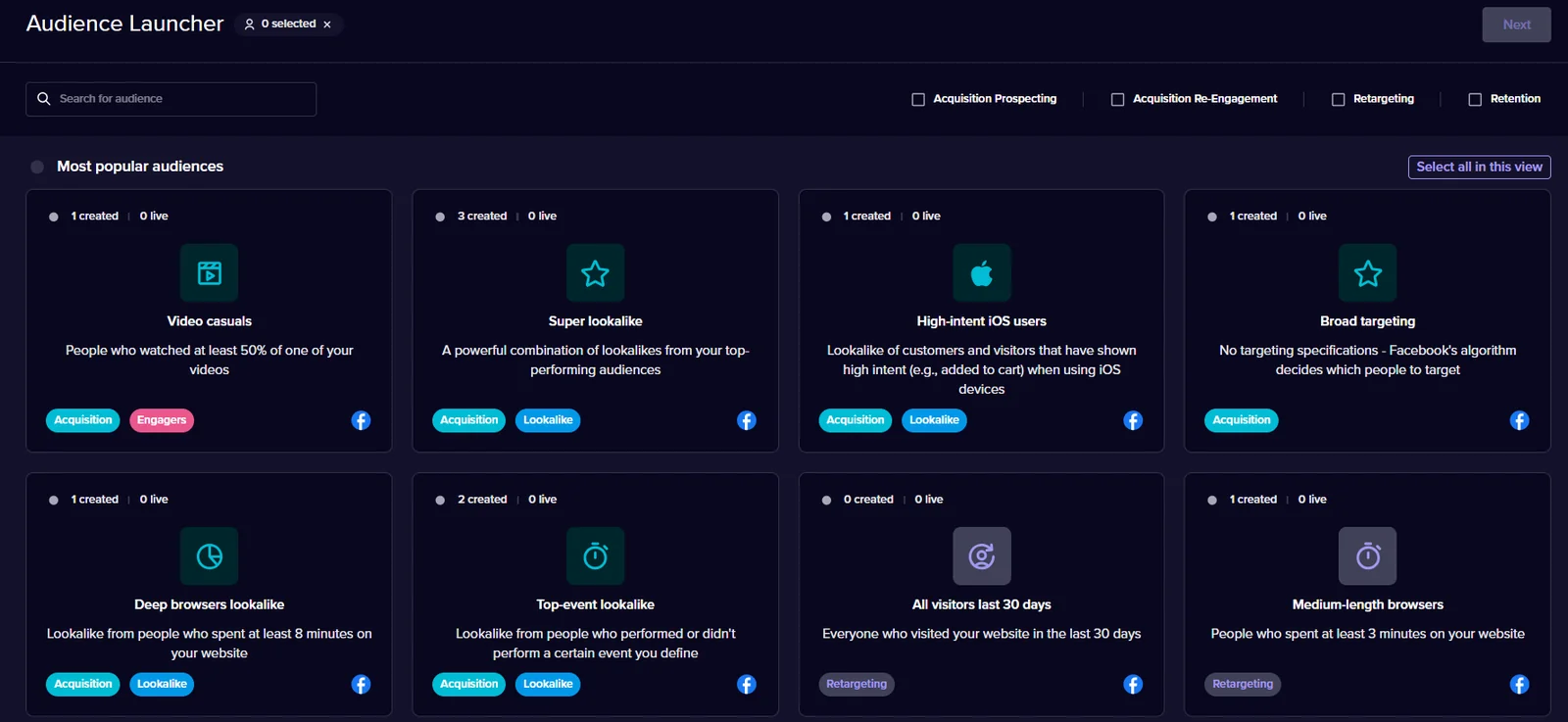Select the Broad targeting card radio dot

[x=1212, y=217]
